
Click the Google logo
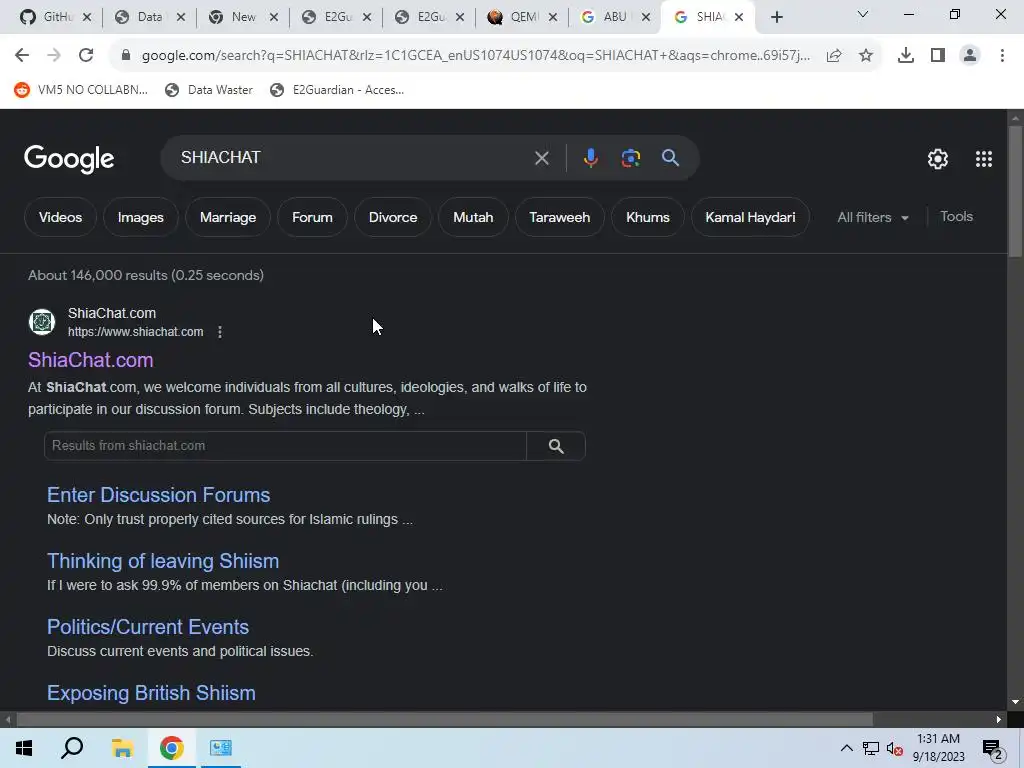click(69, 159)
